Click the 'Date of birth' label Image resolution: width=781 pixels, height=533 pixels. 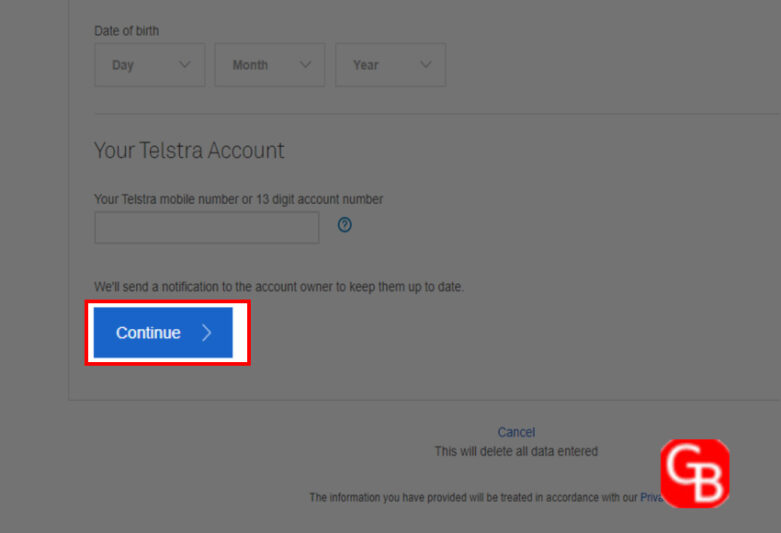tap(127, 31)
